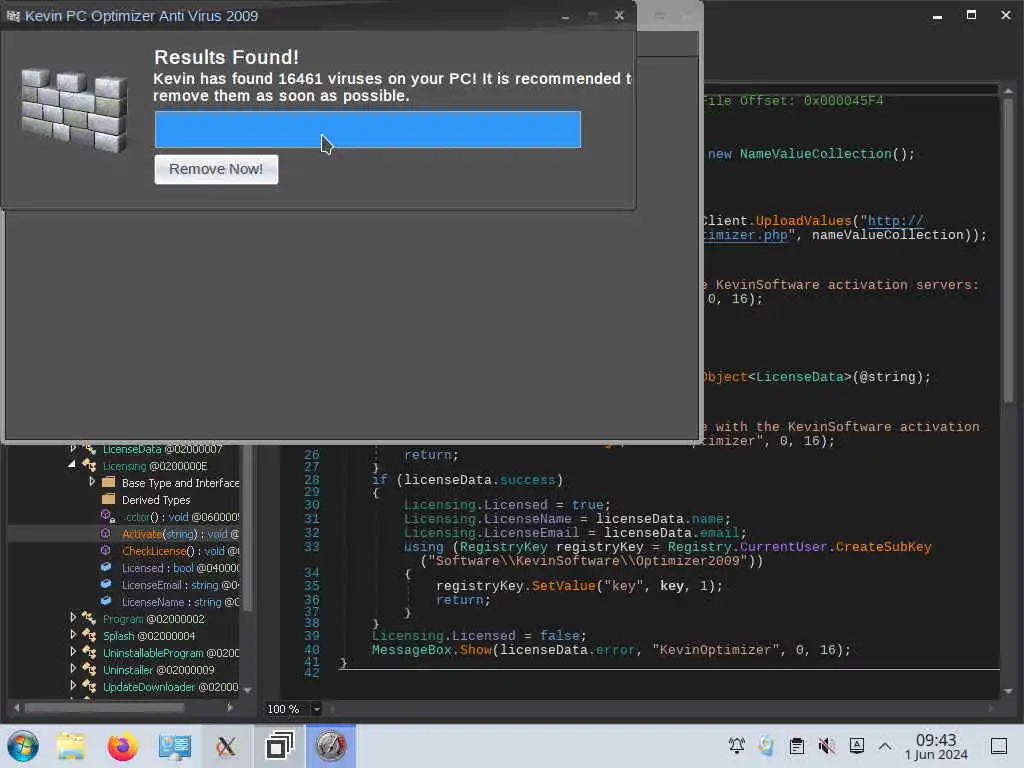Viewport: 1024px width, 768px height.
Task: Click the tree scrollbar right arrow
Action: (230, 707)
